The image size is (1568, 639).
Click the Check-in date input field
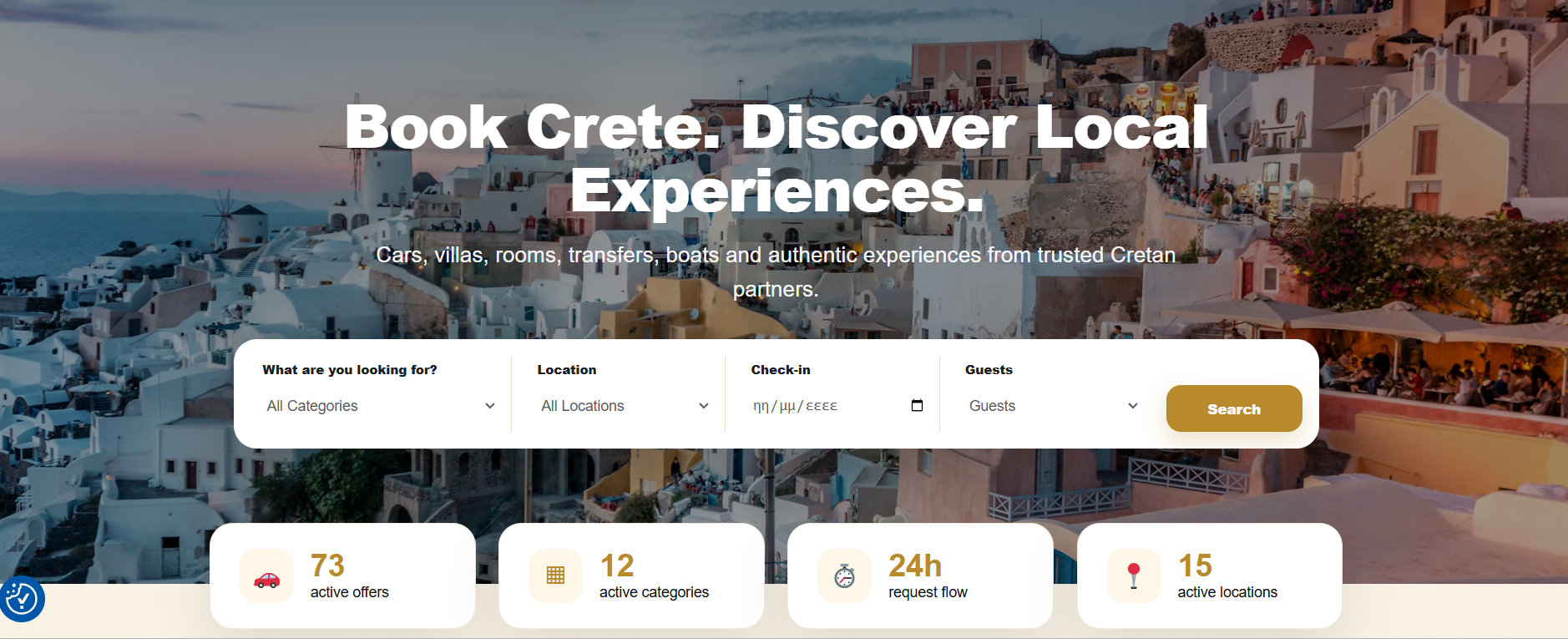coord(837,406)
